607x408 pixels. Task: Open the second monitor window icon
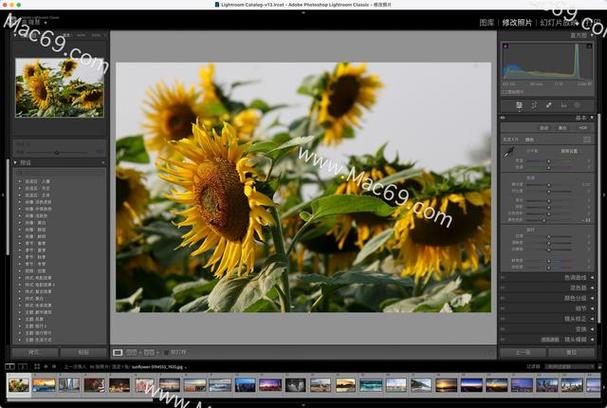(22, 366)
